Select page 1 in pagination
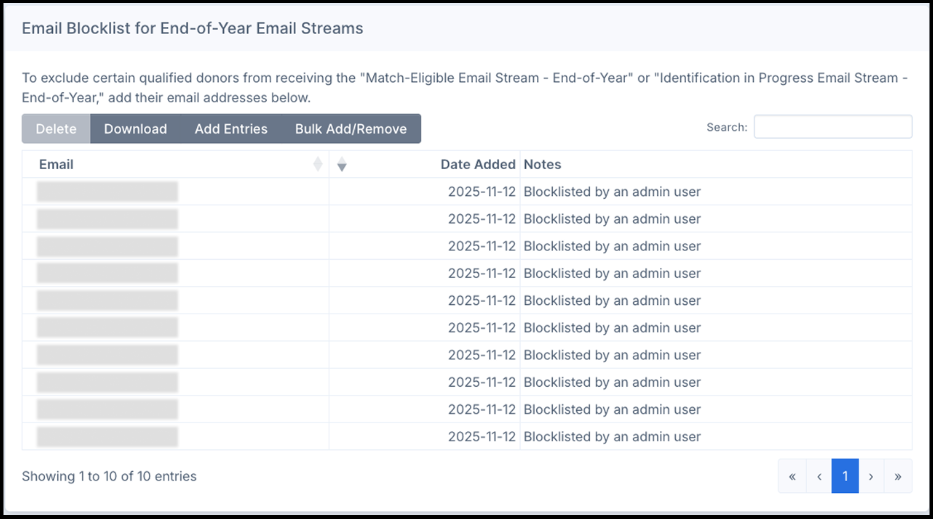Image resolution: width=933 pixels, height=519 pixels. (x=845, y=476)
